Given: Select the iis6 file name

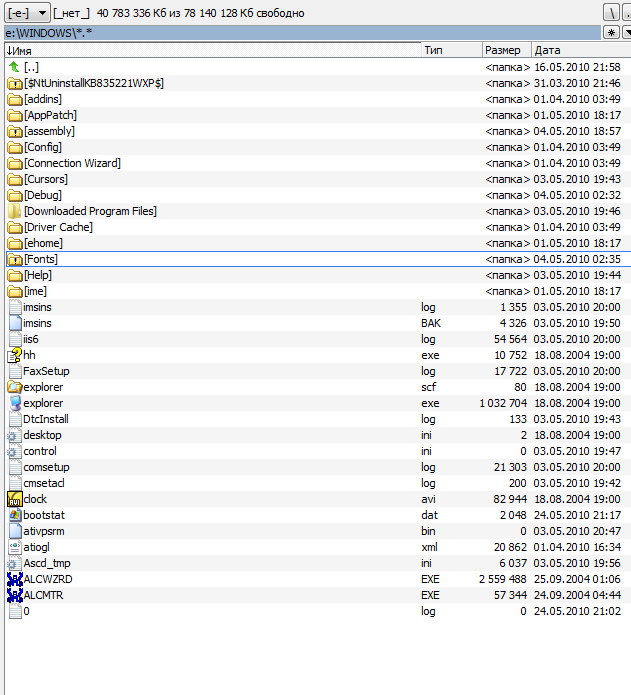Looking at the screenshot, I should coord(31,339).
